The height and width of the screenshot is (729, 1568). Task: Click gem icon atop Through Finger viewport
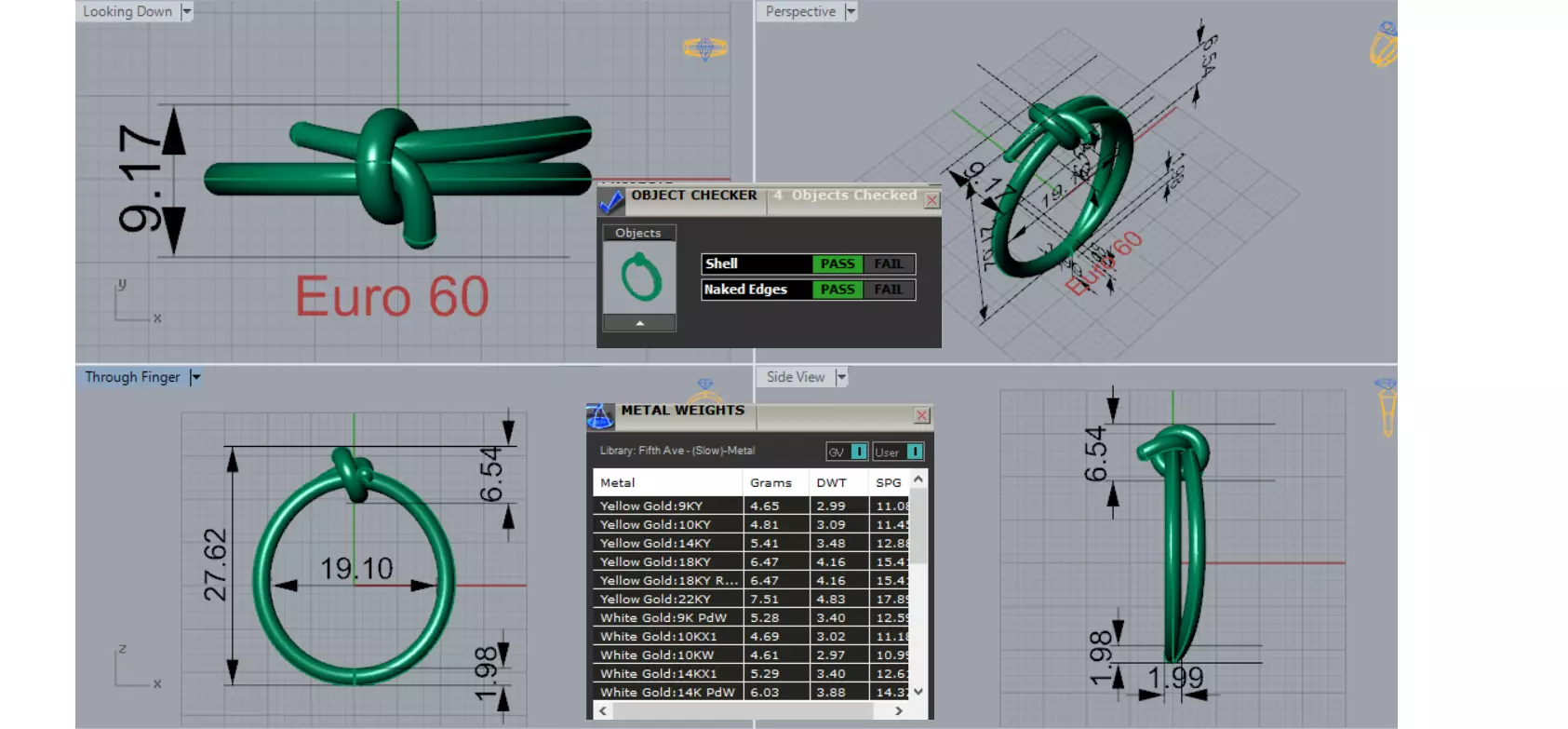click(705, 384)
